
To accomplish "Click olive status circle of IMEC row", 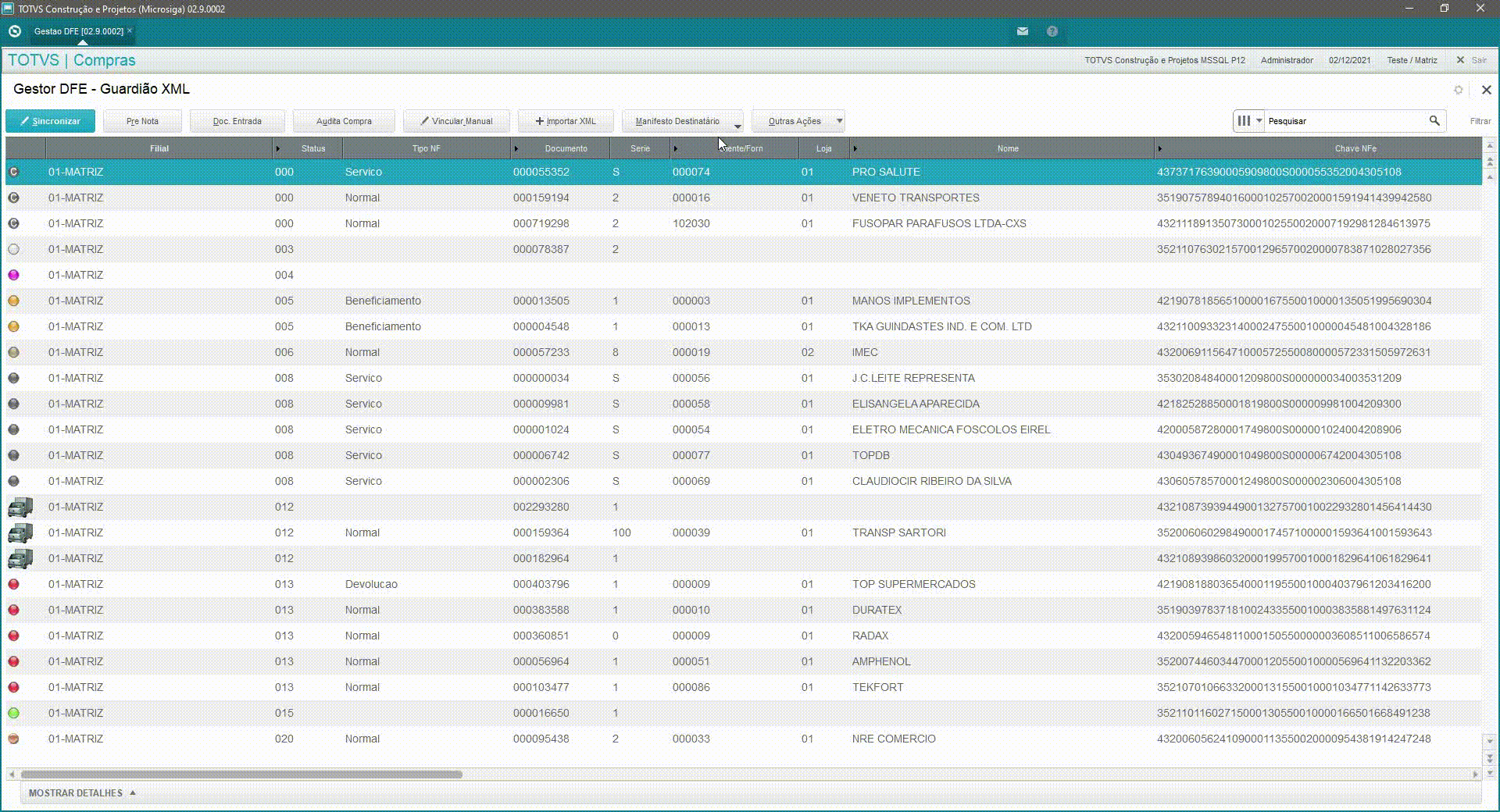I will 13,352.
